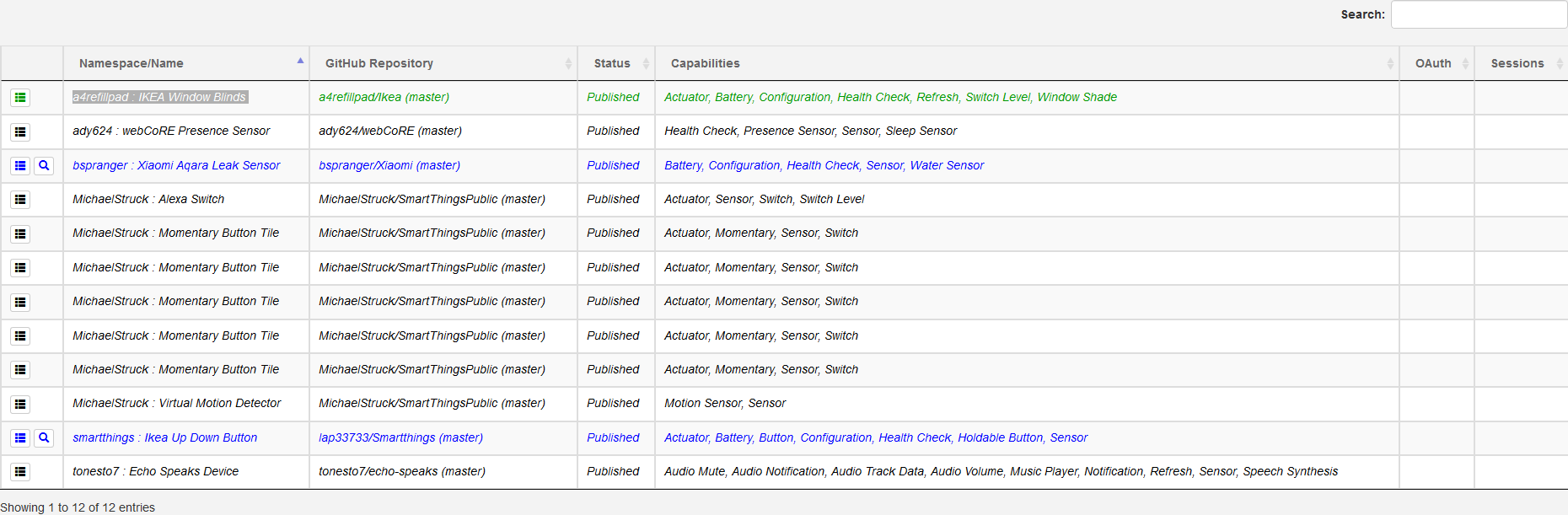Click magnifier icon for Xiaomi Aqara Leak Sensor
This screenshot has height=515, width=1568.
pos(44,166)
